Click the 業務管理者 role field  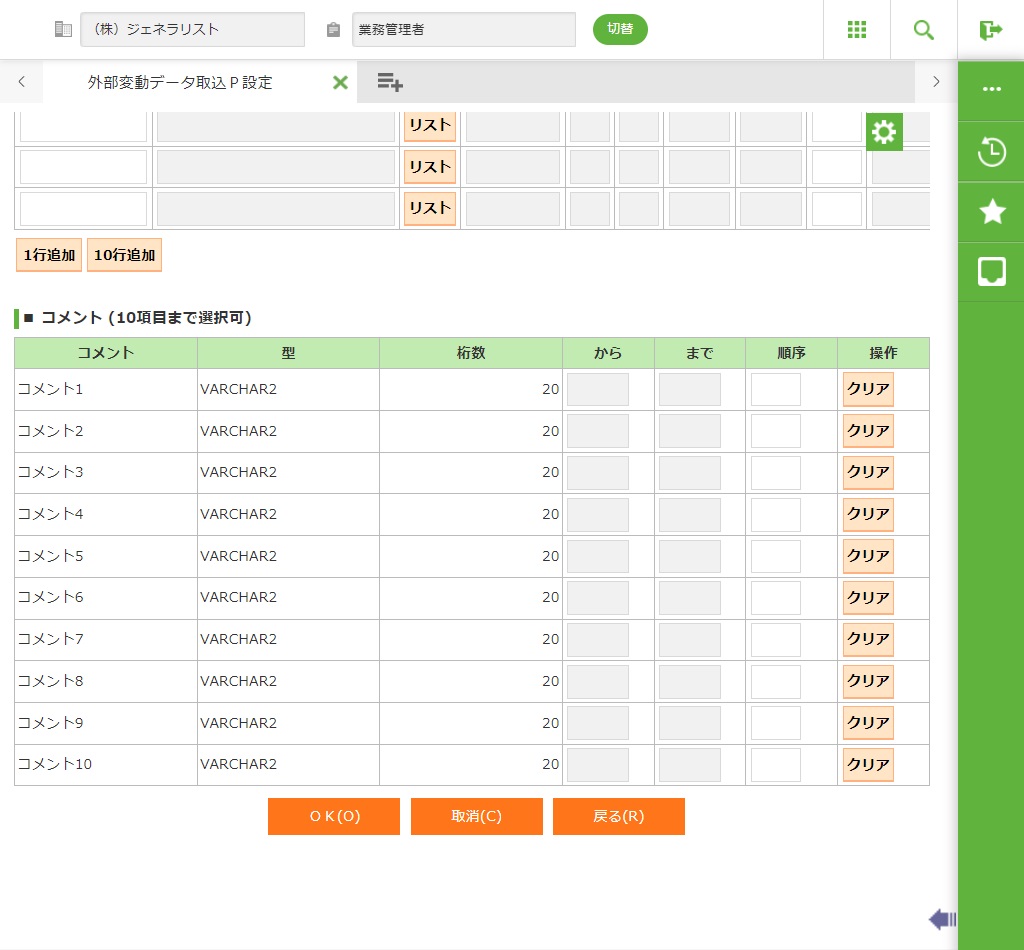tap(464, 30)
